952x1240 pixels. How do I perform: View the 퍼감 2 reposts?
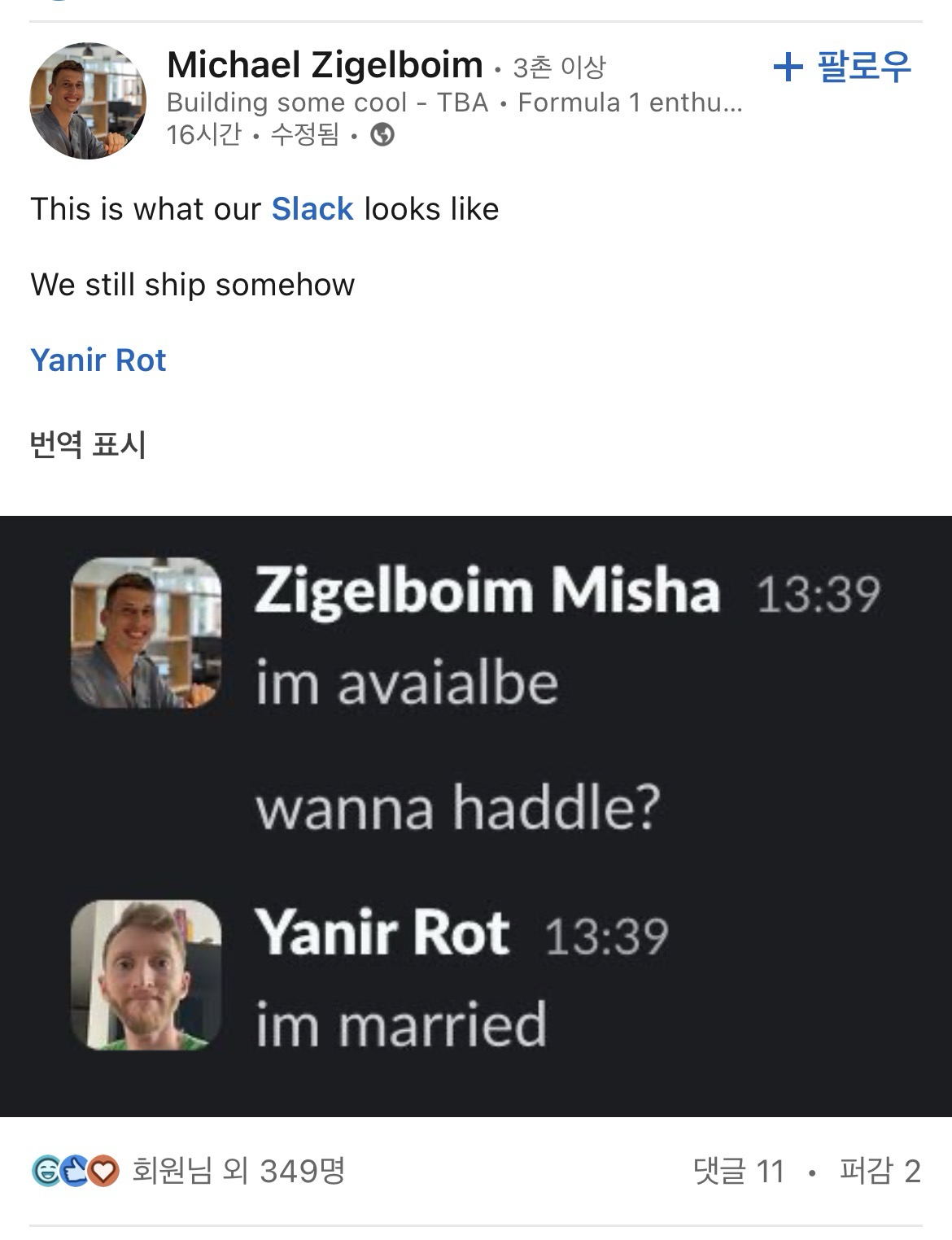click(x=880, y=1171)
